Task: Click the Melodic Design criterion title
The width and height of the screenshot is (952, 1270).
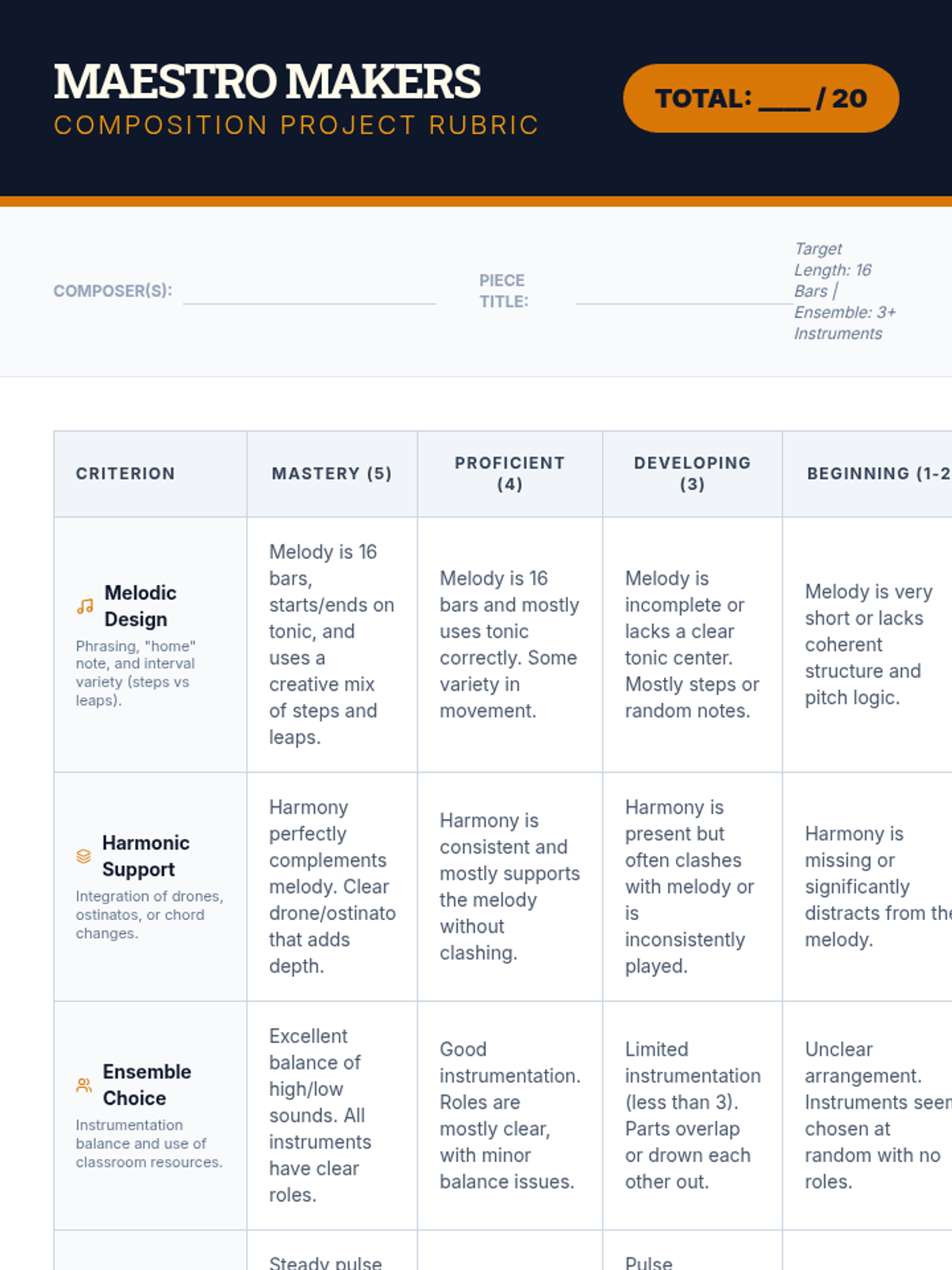Action: 140,606
